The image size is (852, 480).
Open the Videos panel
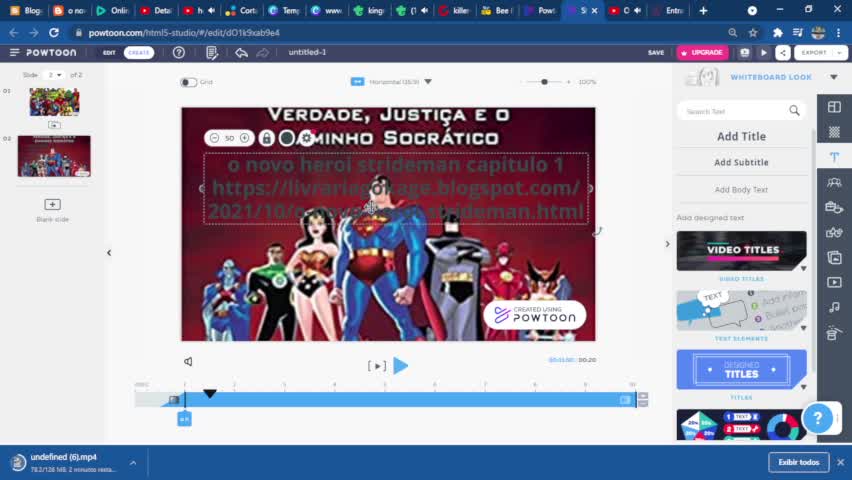pos(834,282)
